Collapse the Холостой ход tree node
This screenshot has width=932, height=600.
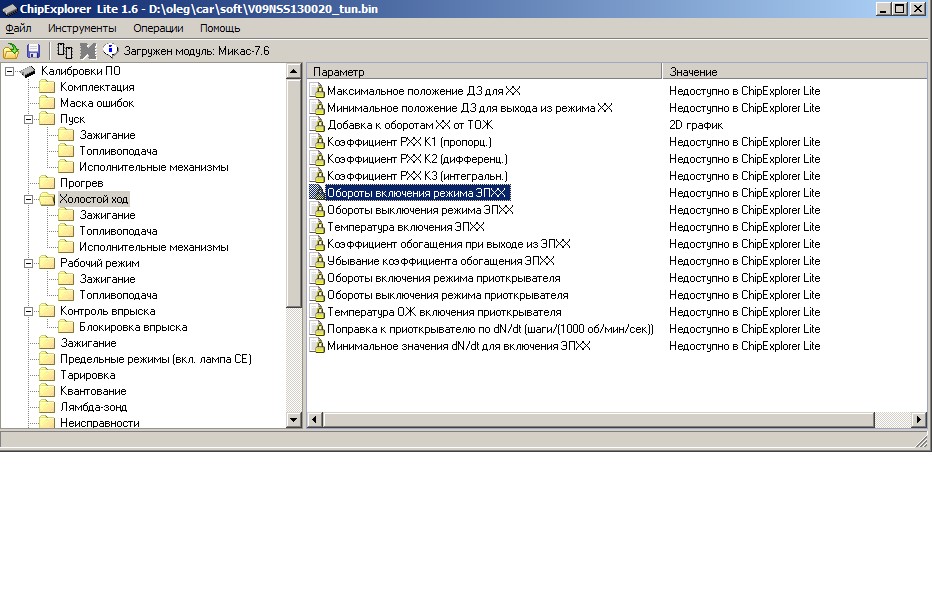click(x=26, y=199)
